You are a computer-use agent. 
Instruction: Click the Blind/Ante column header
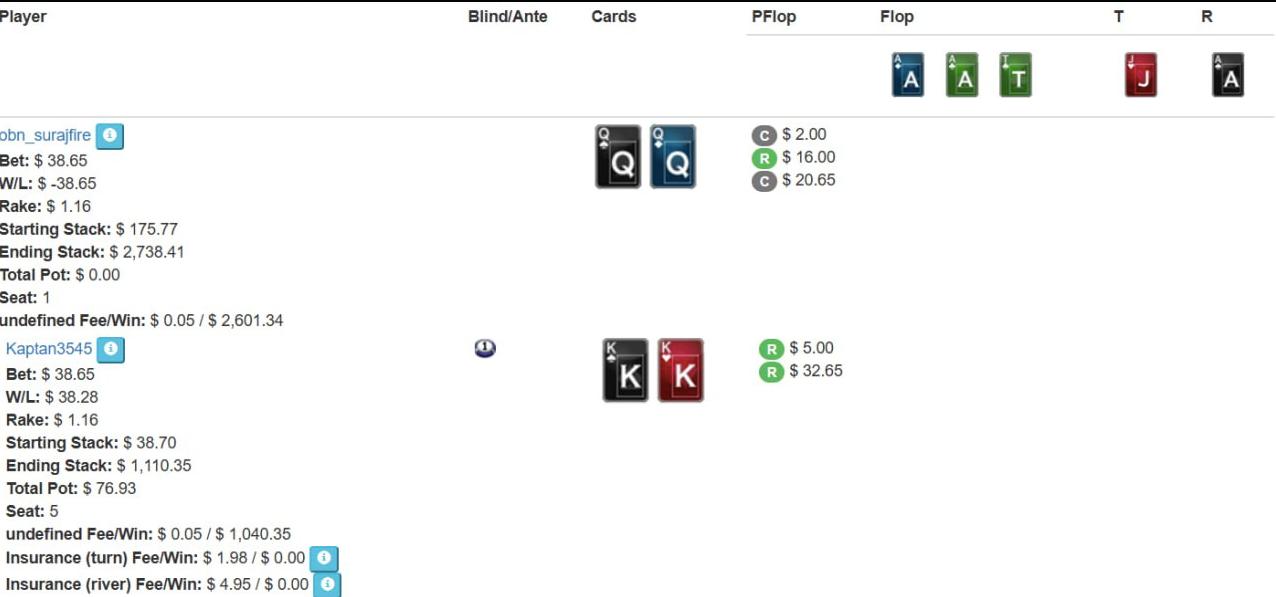pos(507,17)
